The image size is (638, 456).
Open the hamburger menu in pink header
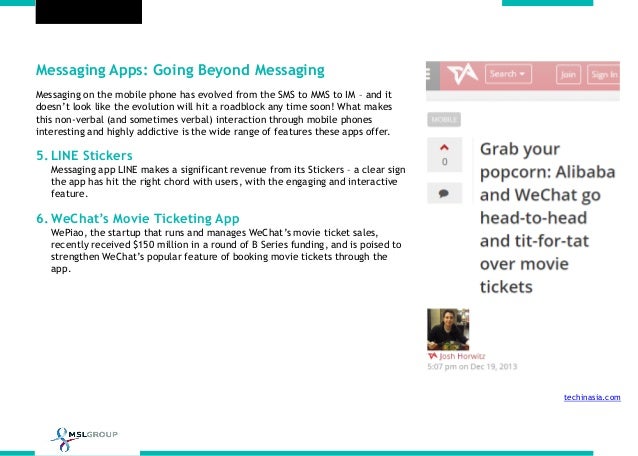tap(428, 74)
